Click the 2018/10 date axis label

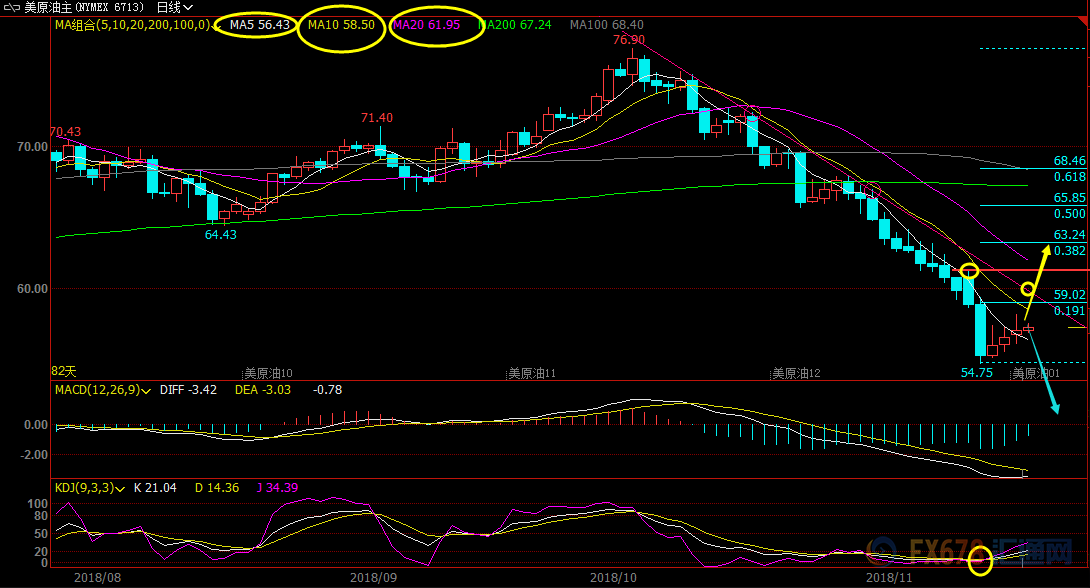click(x=613, y=578)
